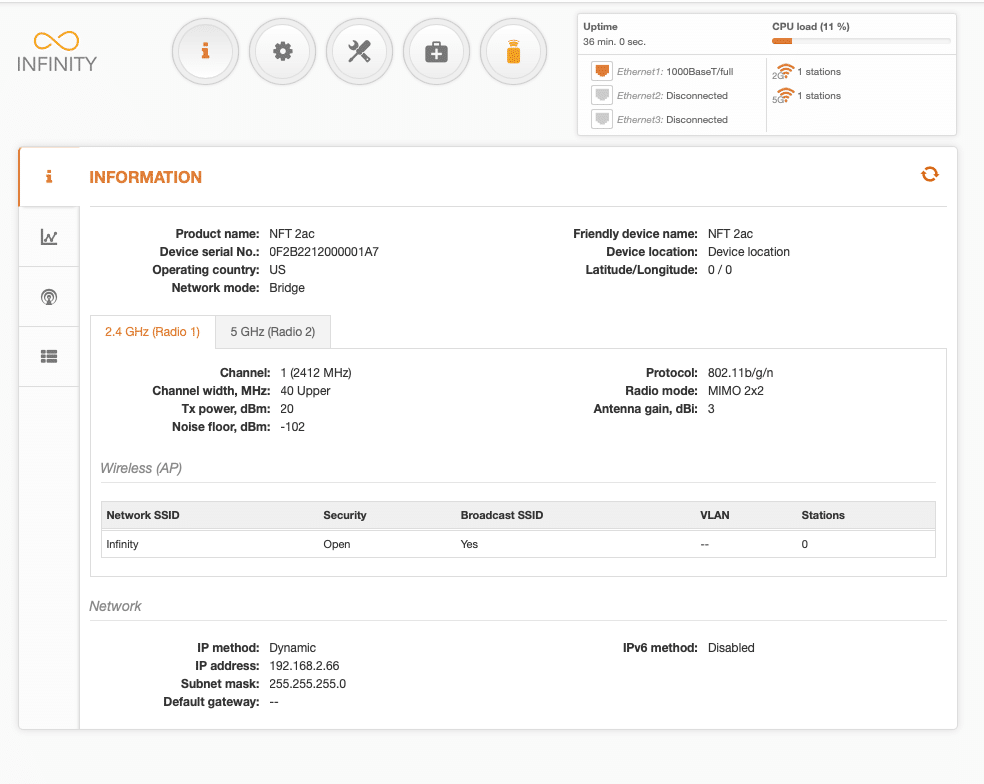
Task: Click the Ethernet2 port icon
Action: pos(602,95)
